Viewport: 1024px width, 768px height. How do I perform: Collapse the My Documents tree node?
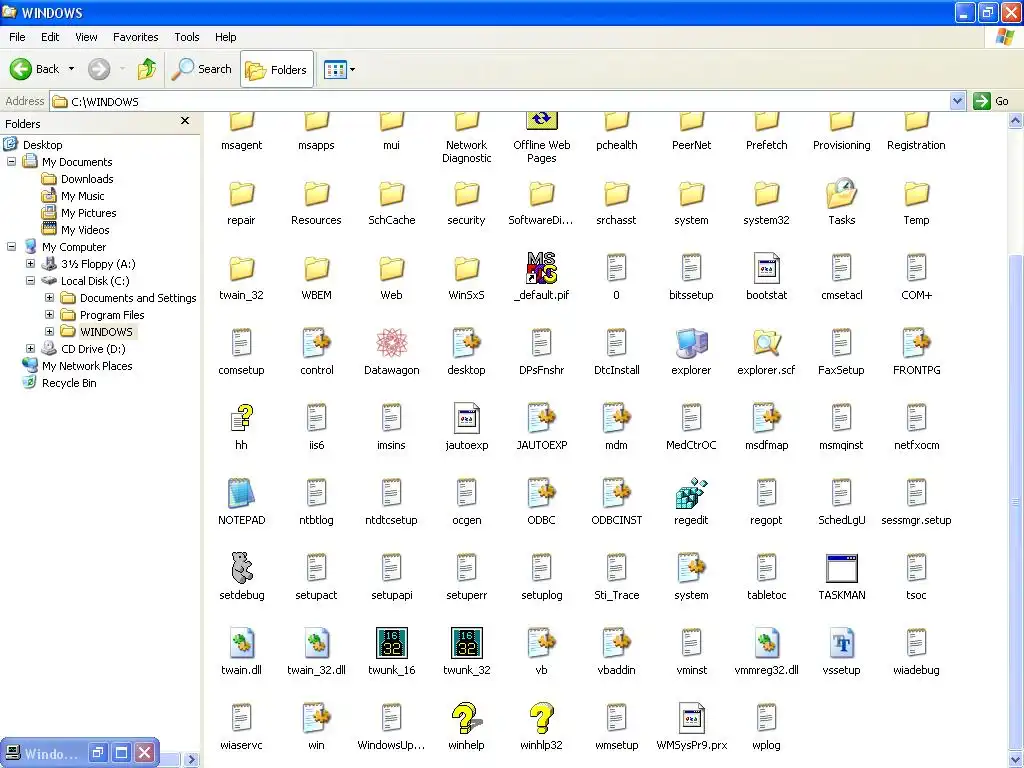(x=11, y=161)
